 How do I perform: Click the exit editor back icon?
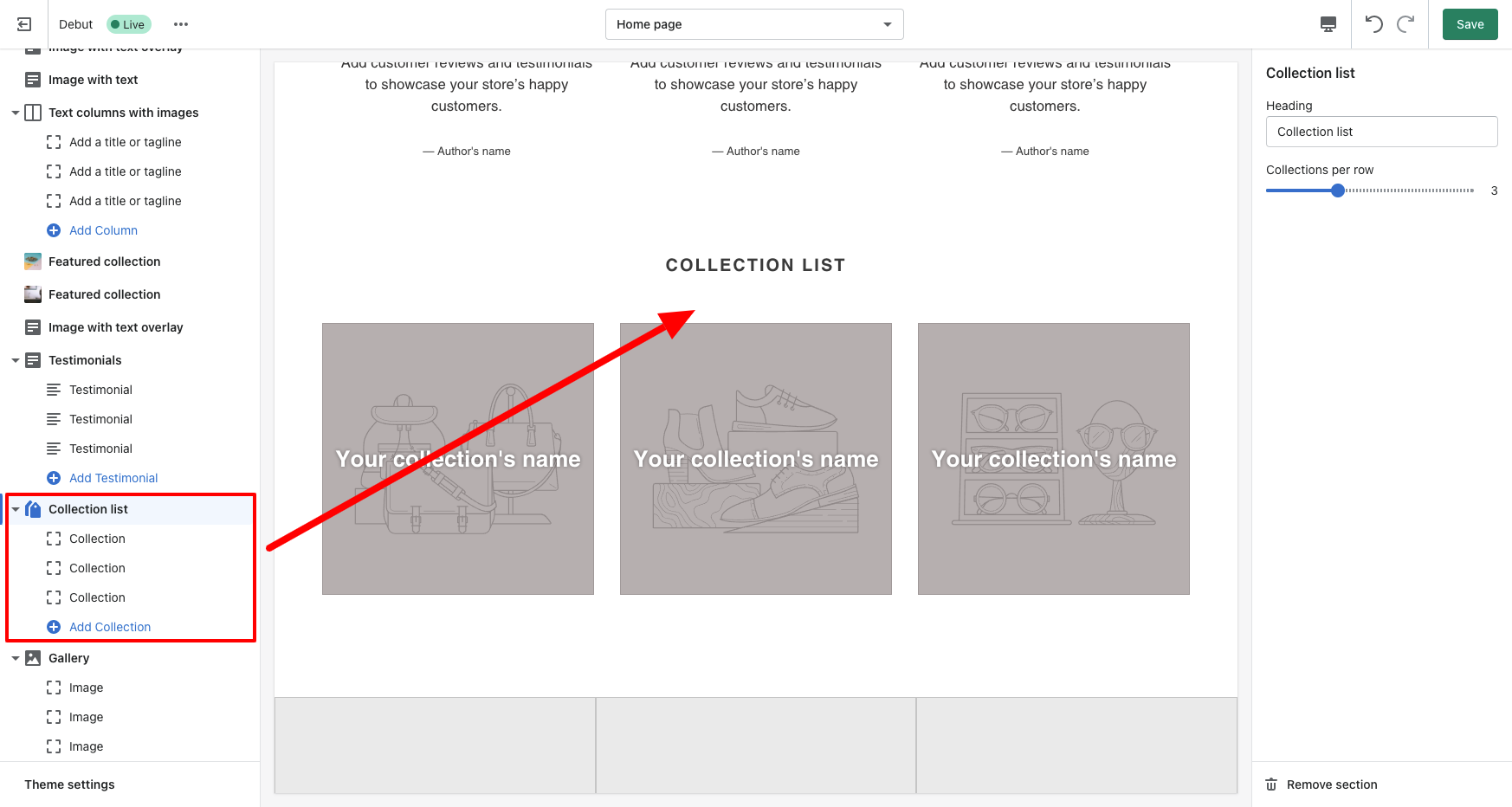(24, 24)
